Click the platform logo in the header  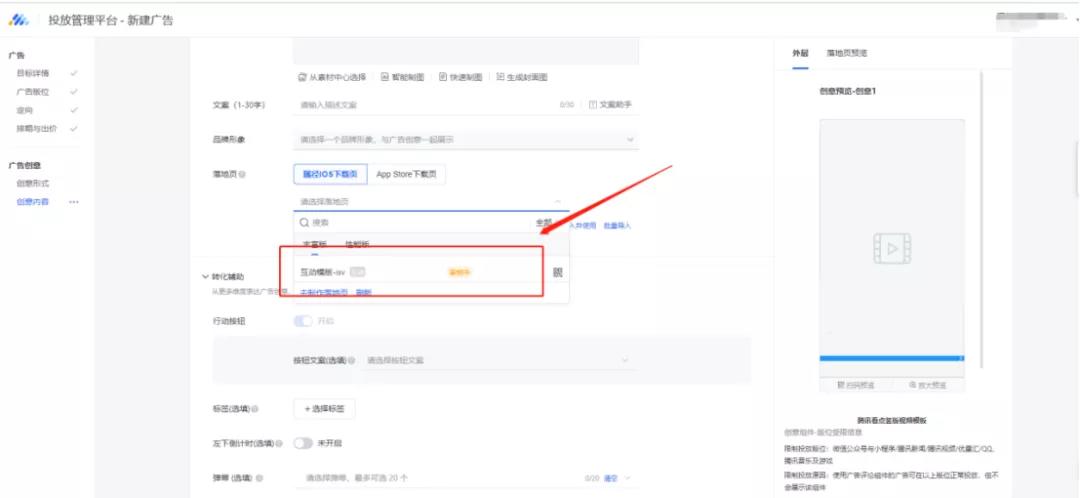18,21
